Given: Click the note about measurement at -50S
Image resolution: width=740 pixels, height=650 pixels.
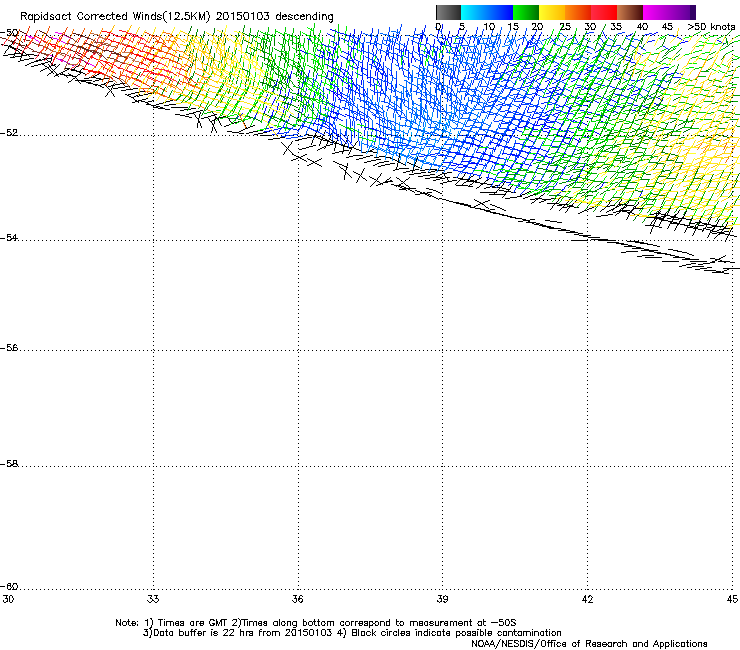Looking at the screenshot, I should (x=378, y=623).
